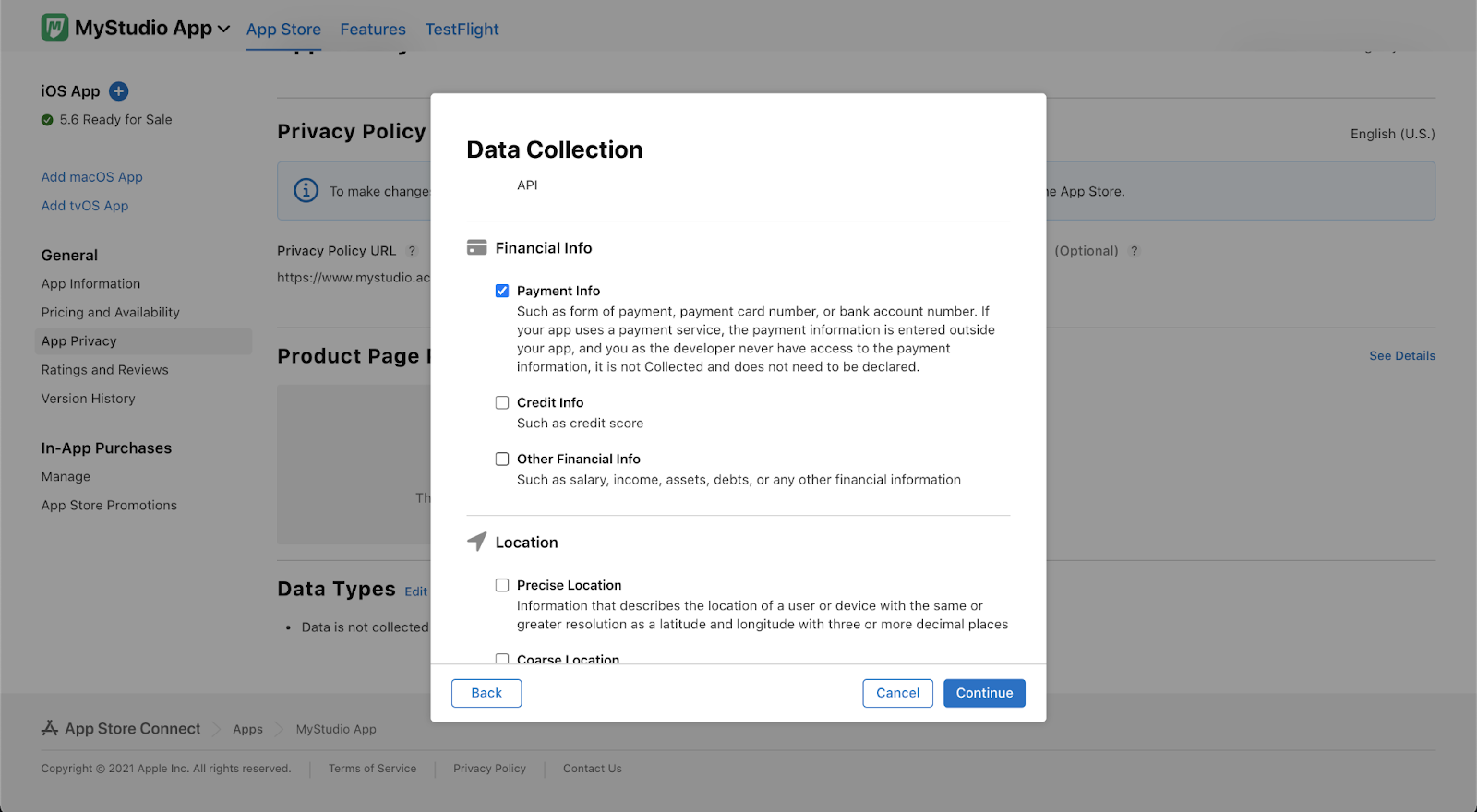Open the Terms of Service footer link
The height and width of the screenshot is (812, 1477).
[372, 769]
